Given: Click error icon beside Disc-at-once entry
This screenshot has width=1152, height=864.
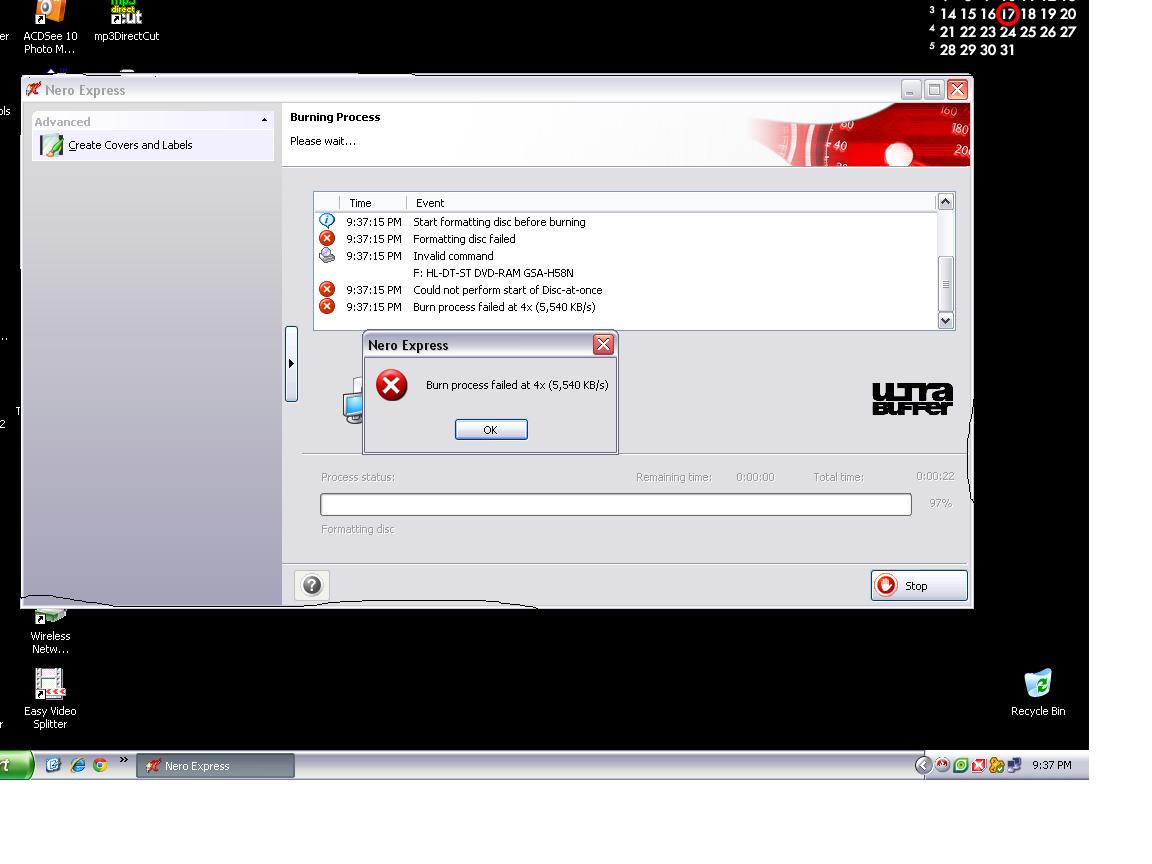Looking at the screenshot, I should coord(327,289).
